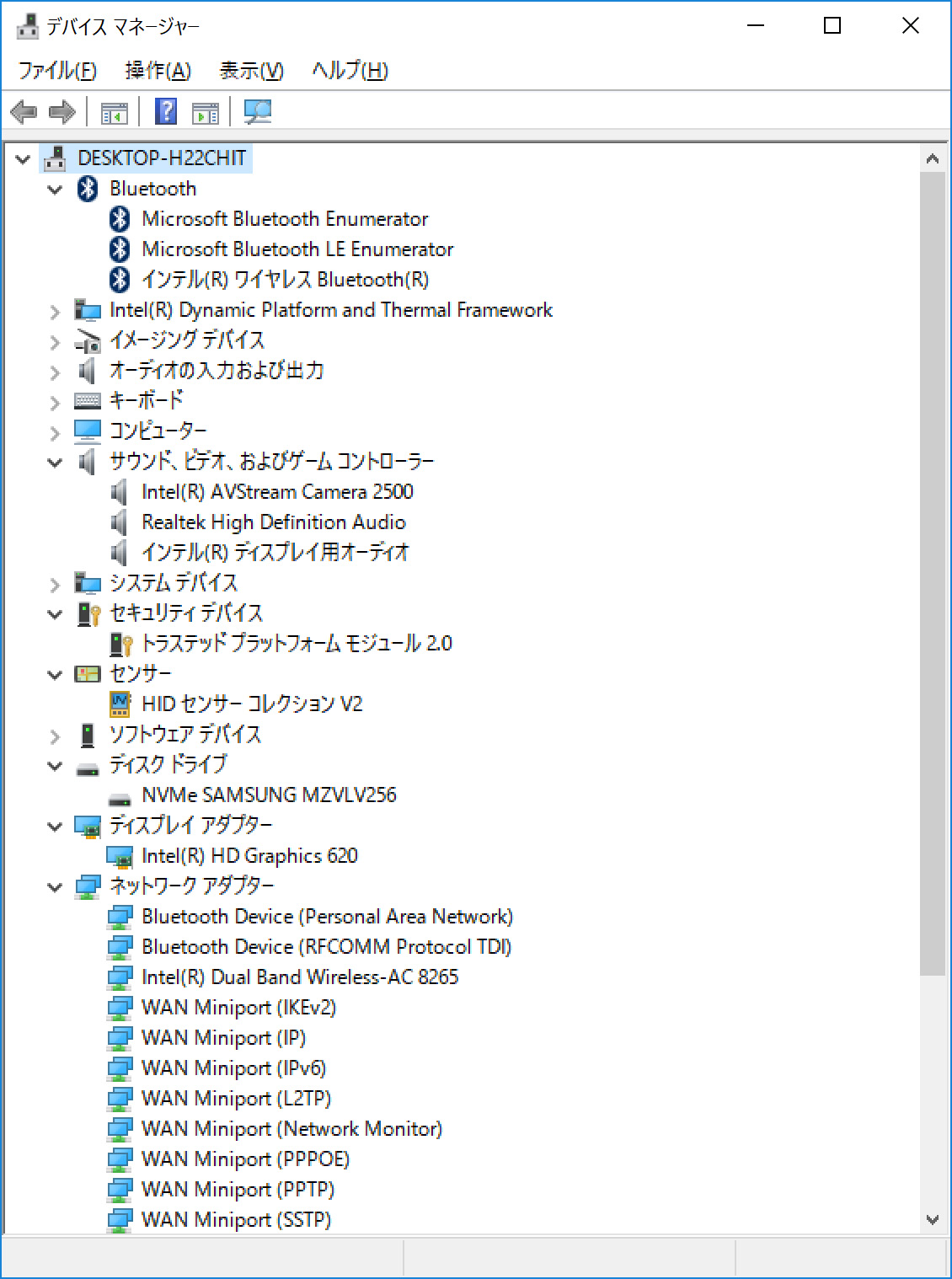Select WAN Miniport (Network Monitor)
The width and height of the screenshot is (952, 1279).
point(291,1129)
